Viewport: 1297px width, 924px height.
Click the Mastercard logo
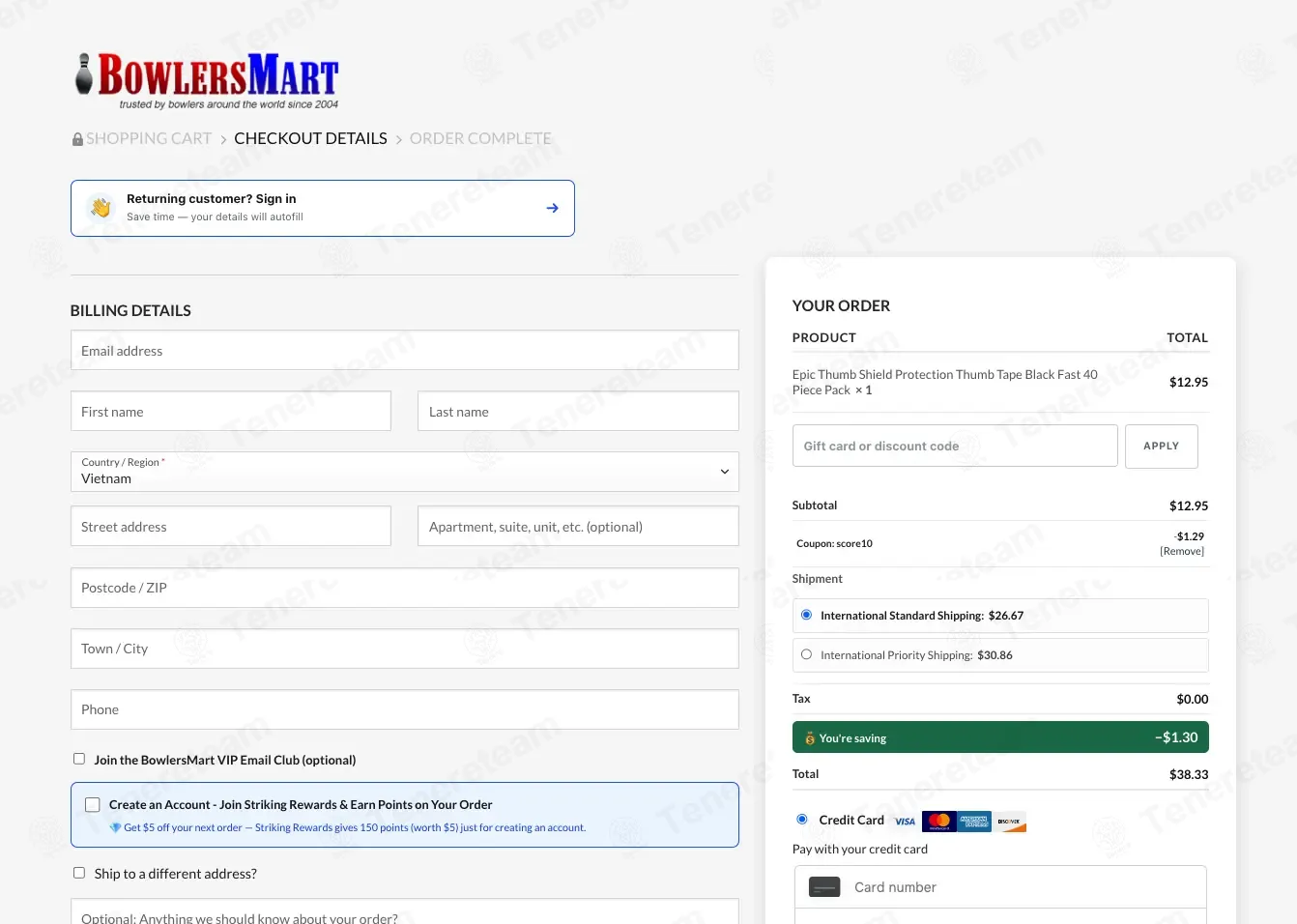(939, 822)
